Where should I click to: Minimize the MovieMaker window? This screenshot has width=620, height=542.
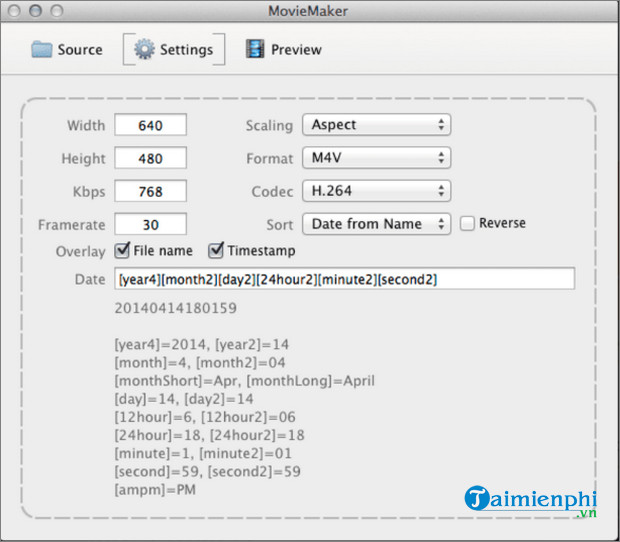point(35,10)
